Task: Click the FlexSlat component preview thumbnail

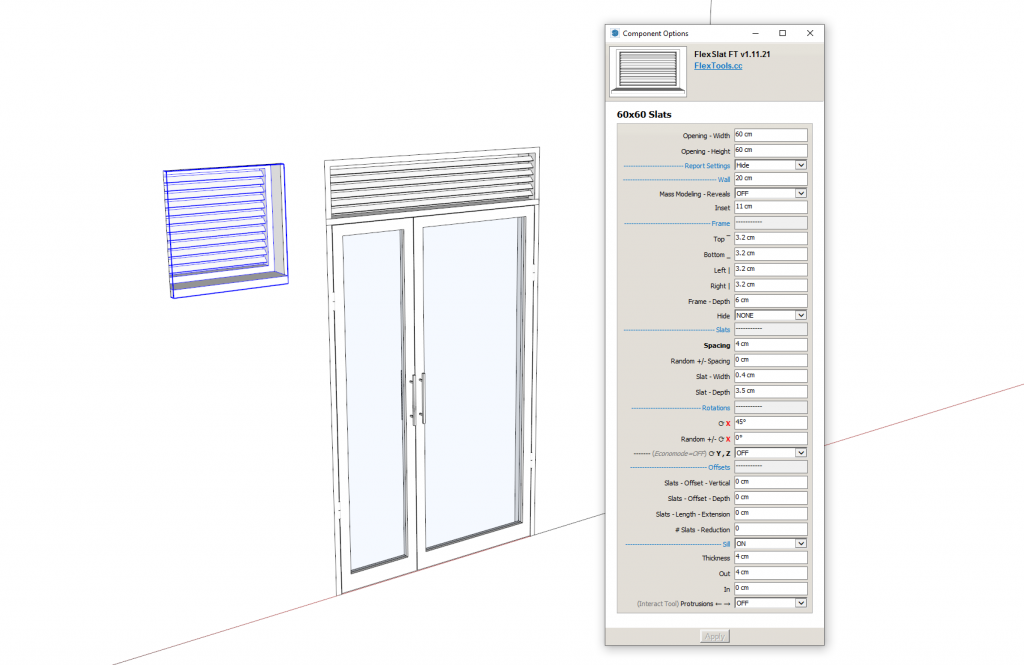Action: click(x=647, y=70)
